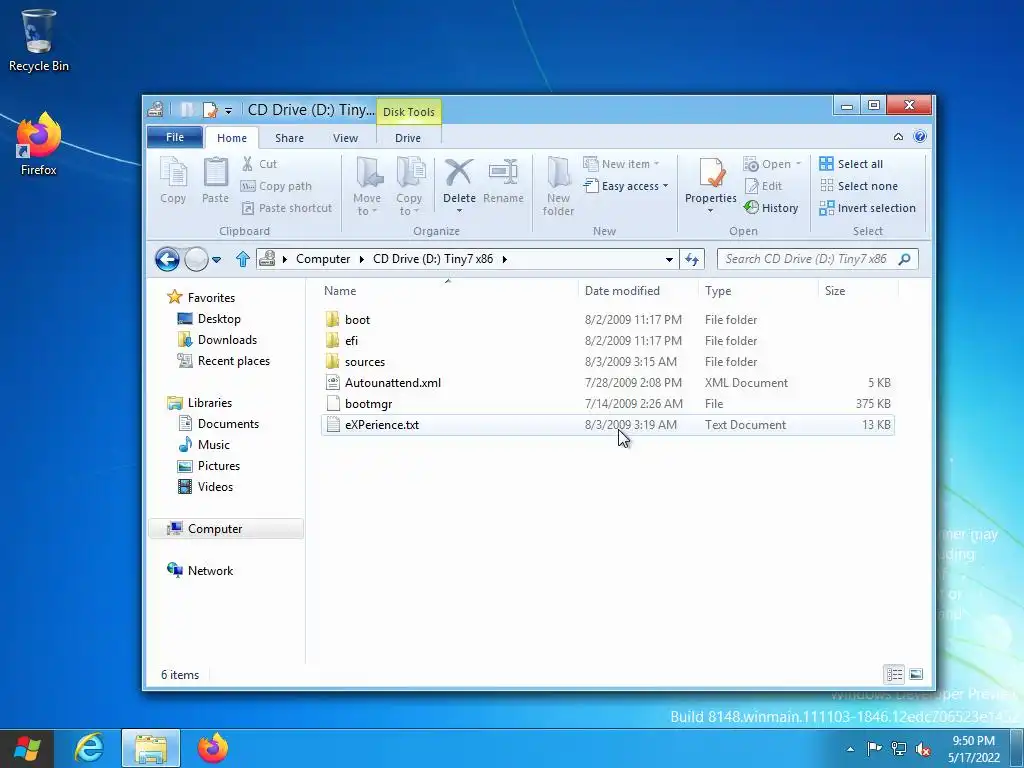Viewport: 1024px width, 768px height.
Task: Minimize the ribbon with the caret button
Action: pos(899,136)
